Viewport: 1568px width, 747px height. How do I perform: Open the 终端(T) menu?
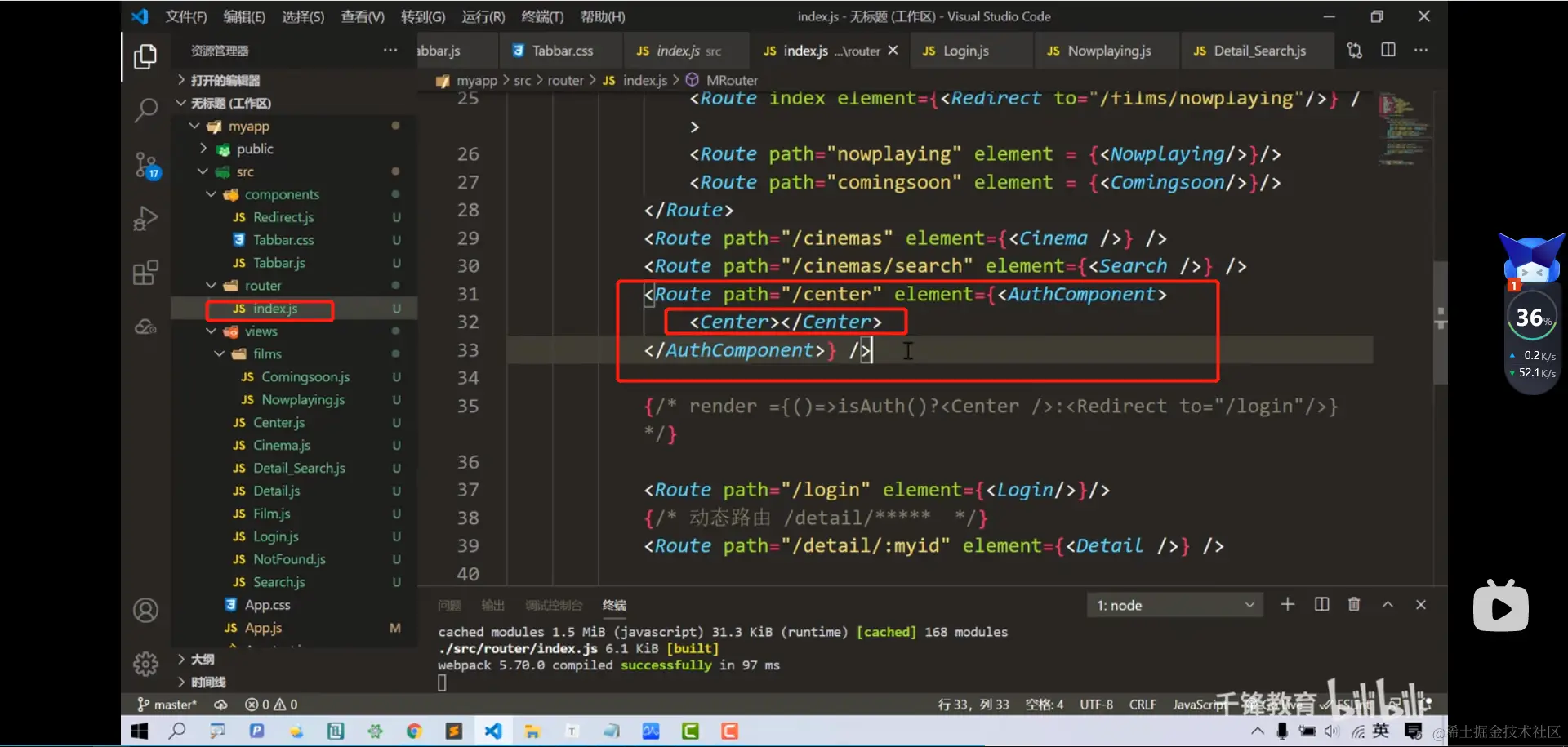[542, 16]
